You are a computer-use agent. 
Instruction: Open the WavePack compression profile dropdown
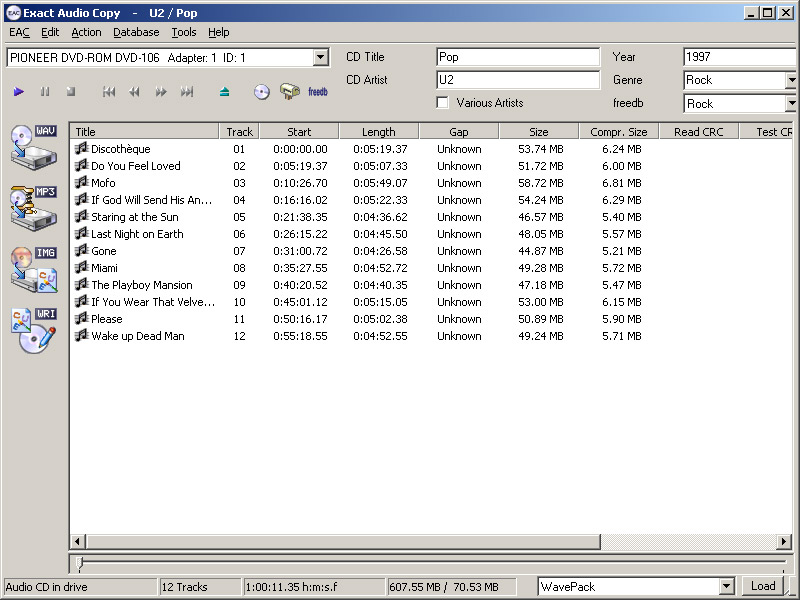coord(727,586)
